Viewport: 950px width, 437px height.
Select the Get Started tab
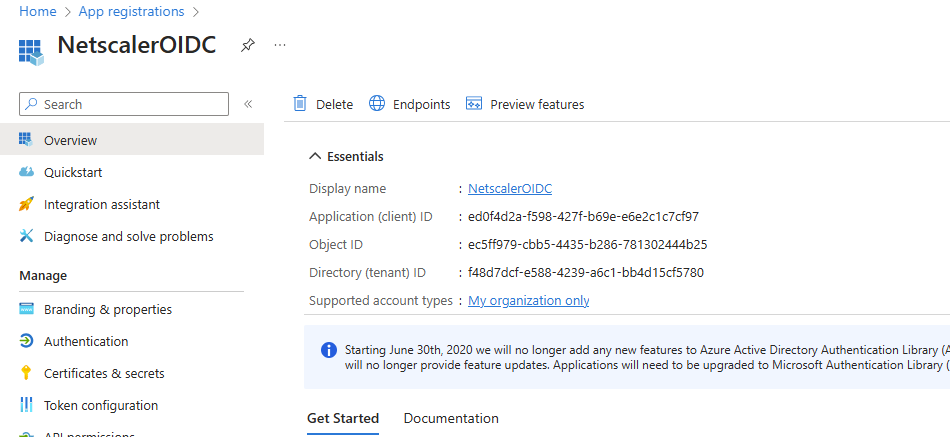pyautogui.click(x=343, y=418)
